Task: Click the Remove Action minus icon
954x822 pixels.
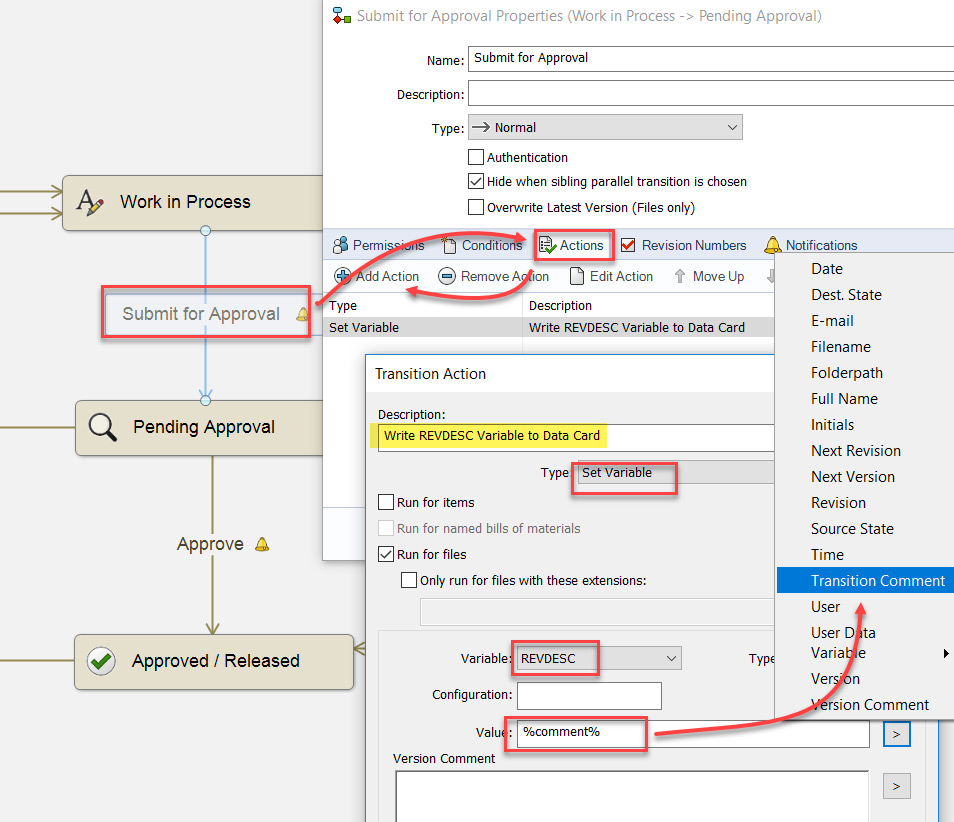Action: click(447, 276)
